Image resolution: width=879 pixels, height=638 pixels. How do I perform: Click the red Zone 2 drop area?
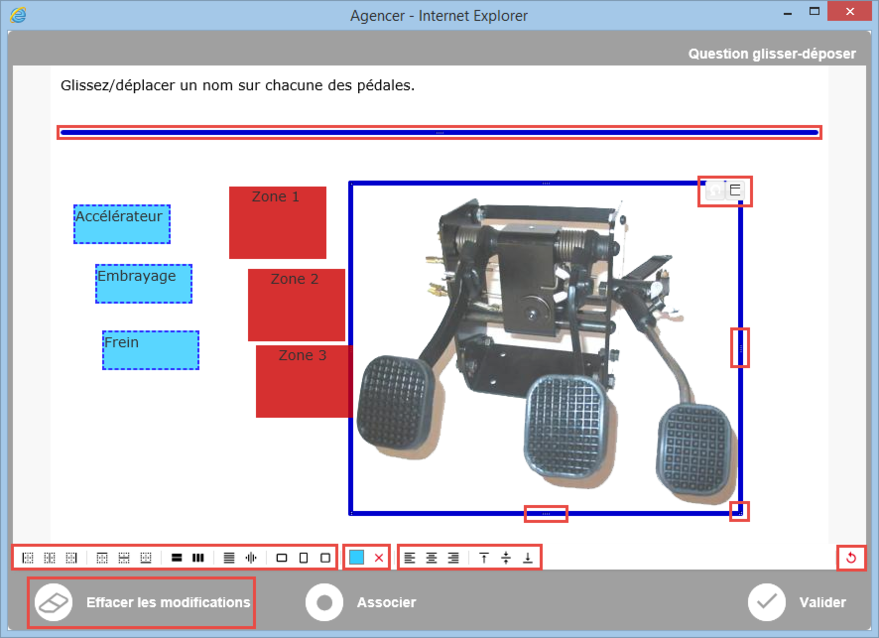(x=296, y=305)
